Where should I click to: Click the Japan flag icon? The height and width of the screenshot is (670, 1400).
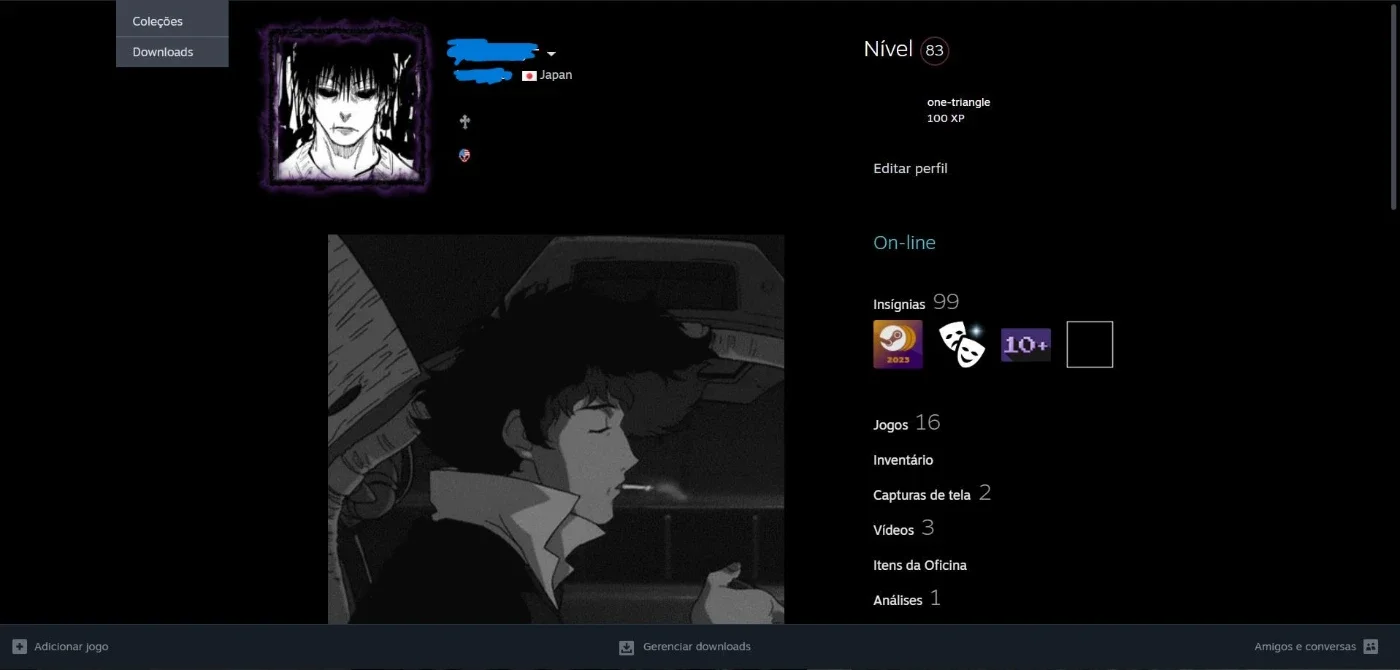tap(530, 75)
